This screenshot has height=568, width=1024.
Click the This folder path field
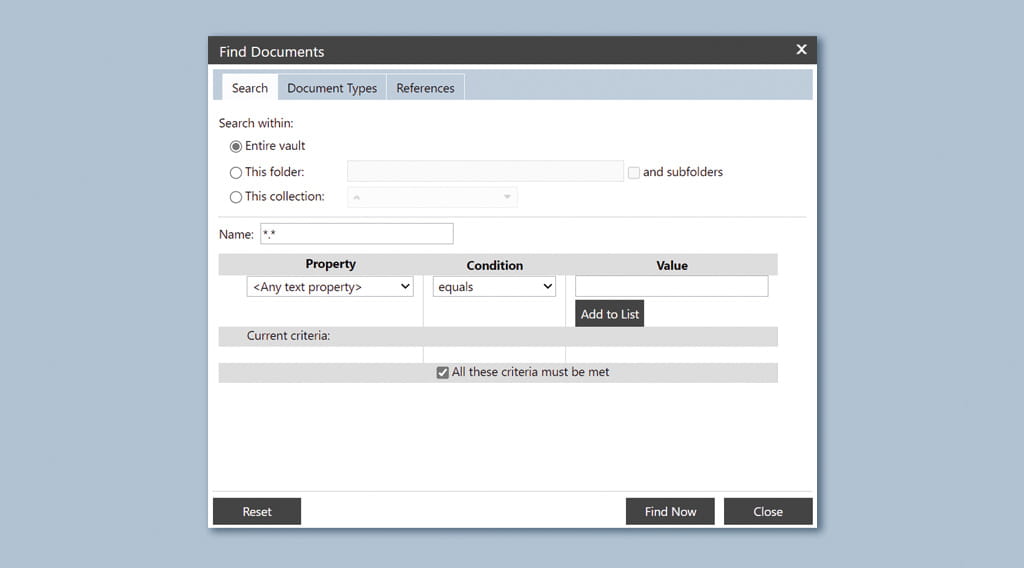point(485,172)
